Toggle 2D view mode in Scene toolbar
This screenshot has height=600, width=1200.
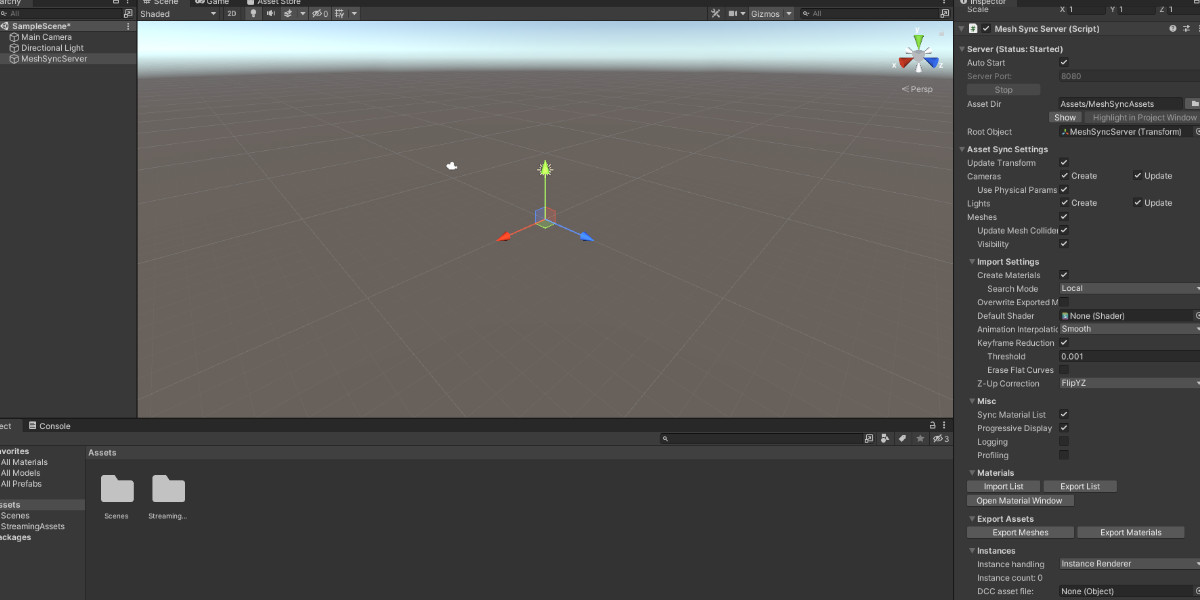point(231,14)
